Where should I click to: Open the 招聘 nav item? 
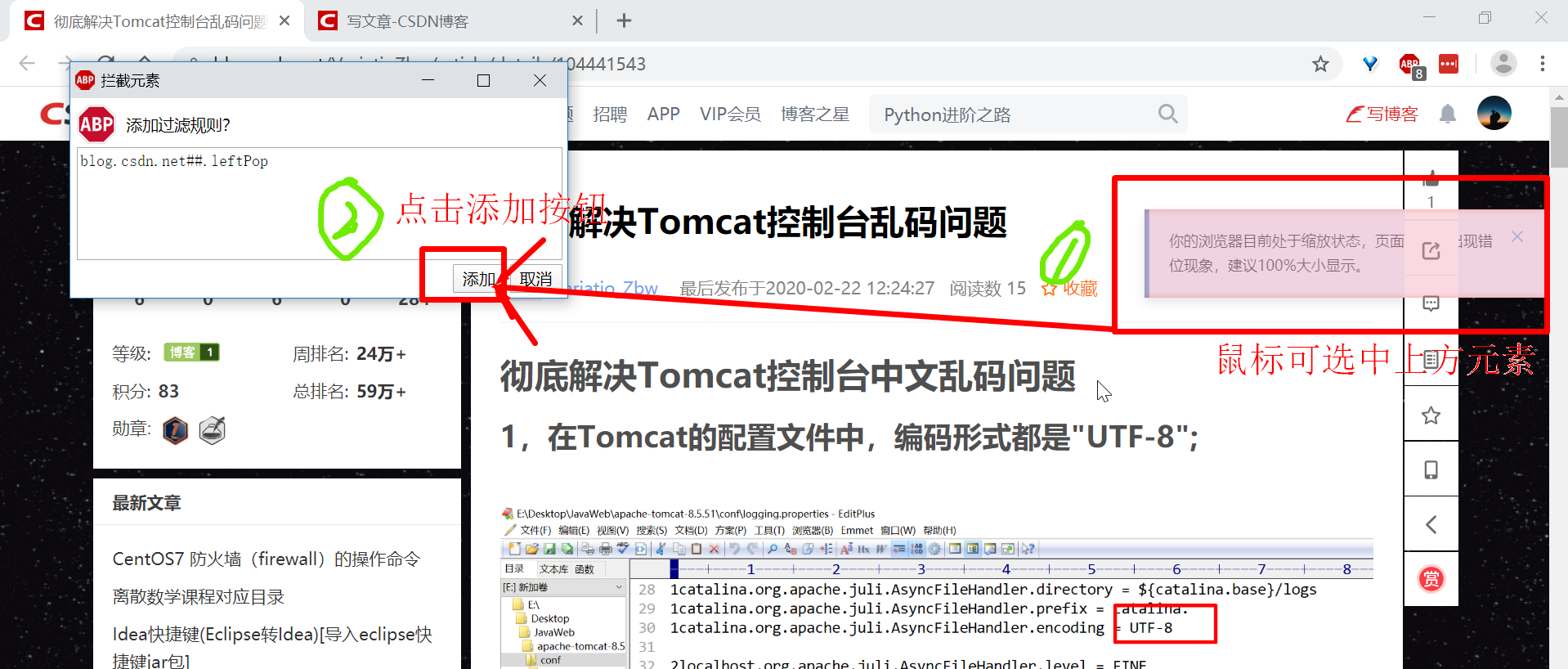610,114
